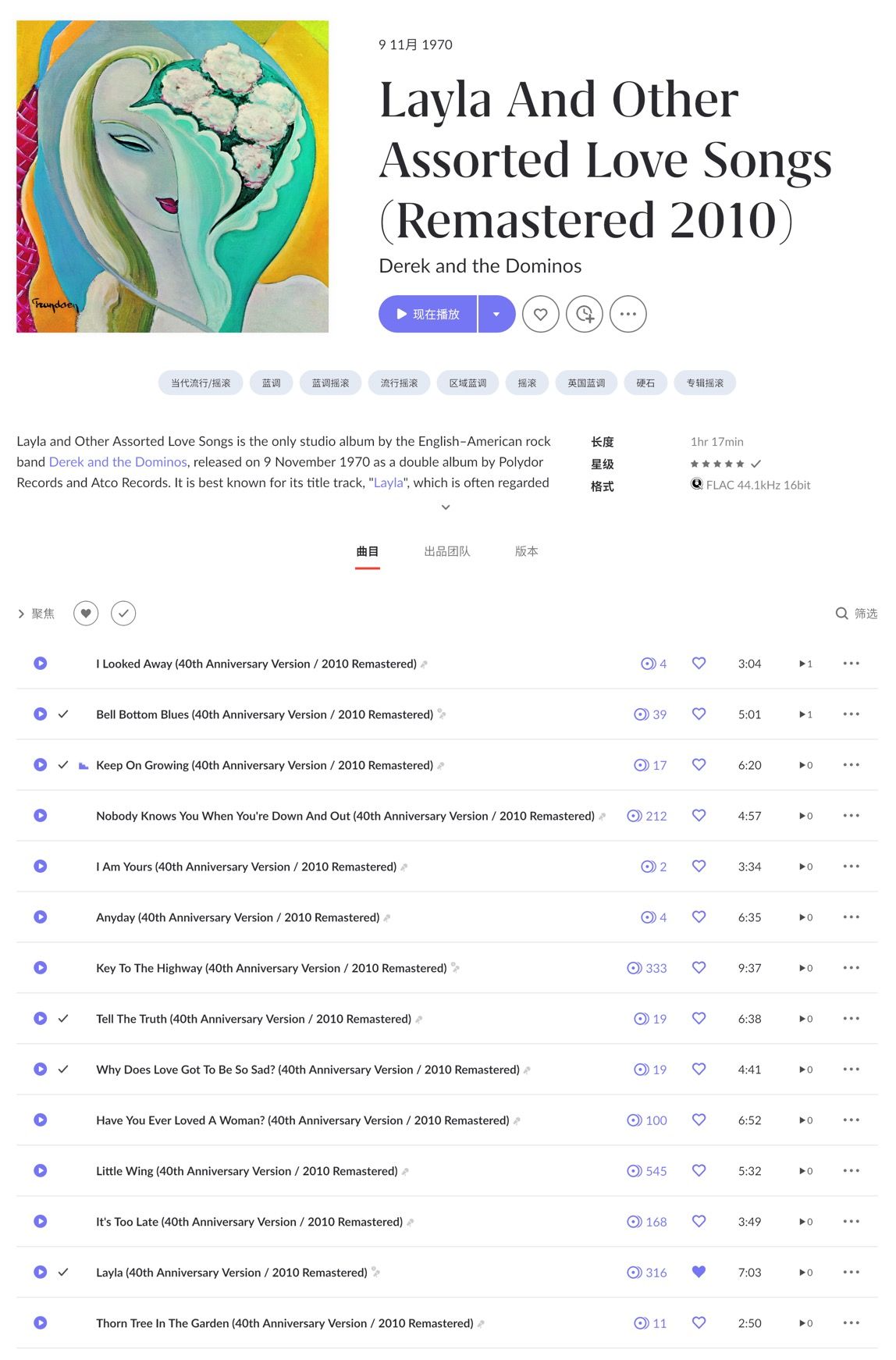Open the Derek and the Dominos description link
This screenshot has width=896, height=1360.
(x=118, y=462)
